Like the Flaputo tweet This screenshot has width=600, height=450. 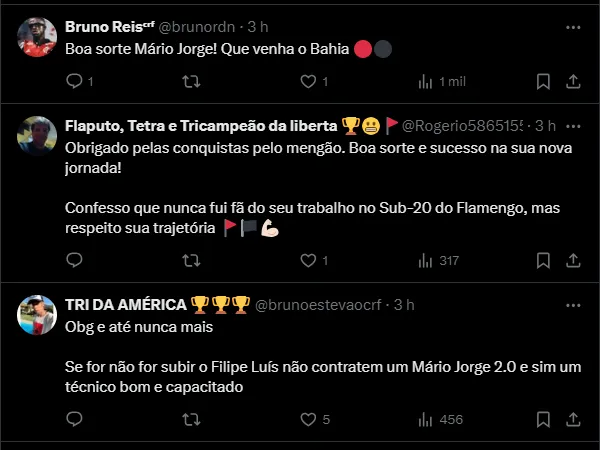click(306, 260)
